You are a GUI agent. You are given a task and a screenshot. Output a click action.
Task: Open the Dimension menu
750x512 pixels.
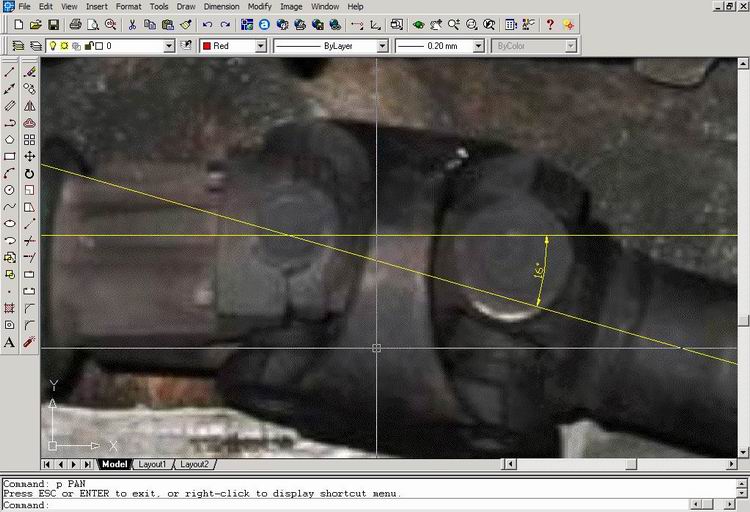pyautogui.click(x=221, y=6)
